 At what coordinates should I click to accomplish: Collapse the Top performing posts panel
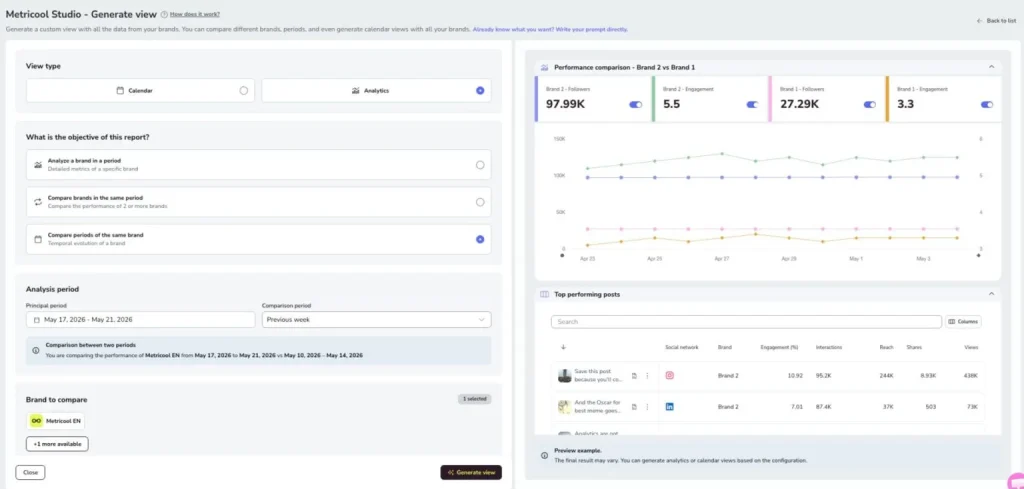pyautogui.click(x=991, y=294)
